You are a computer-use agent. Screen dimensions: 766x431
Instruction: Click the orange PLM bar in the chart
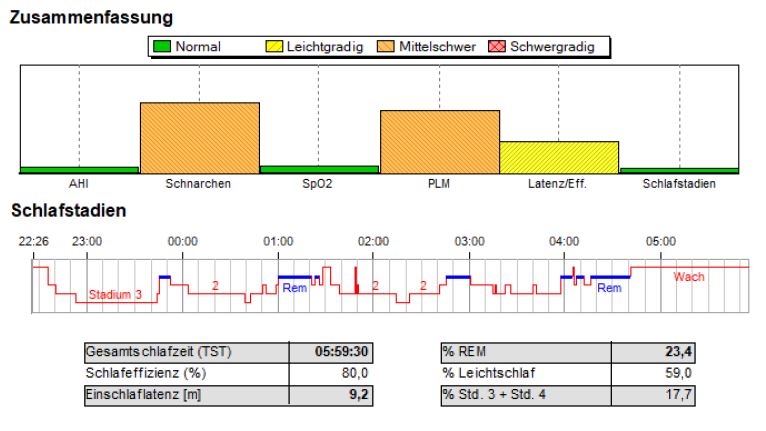click(439, 141)
